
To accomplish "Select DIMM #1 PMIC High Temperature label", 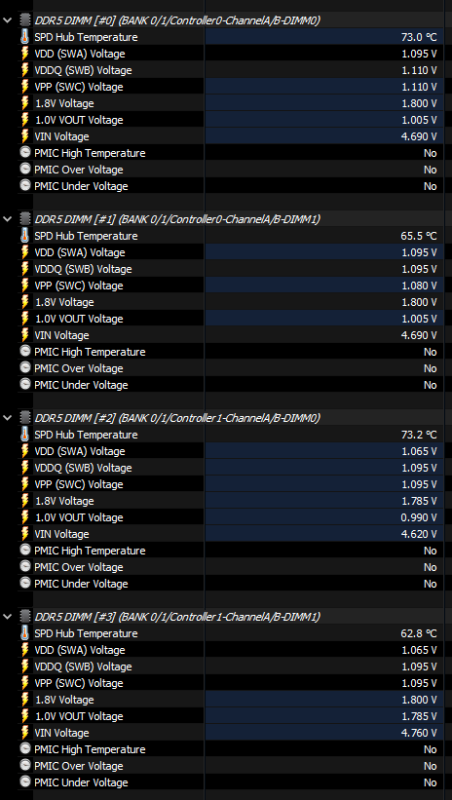I will coord(90,352).
